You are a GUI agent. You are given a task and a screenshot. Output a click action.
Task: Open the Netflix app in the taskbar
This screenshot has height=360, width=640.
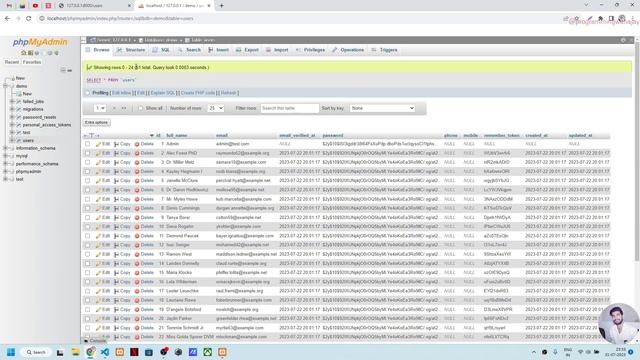(x=134, y=352)
